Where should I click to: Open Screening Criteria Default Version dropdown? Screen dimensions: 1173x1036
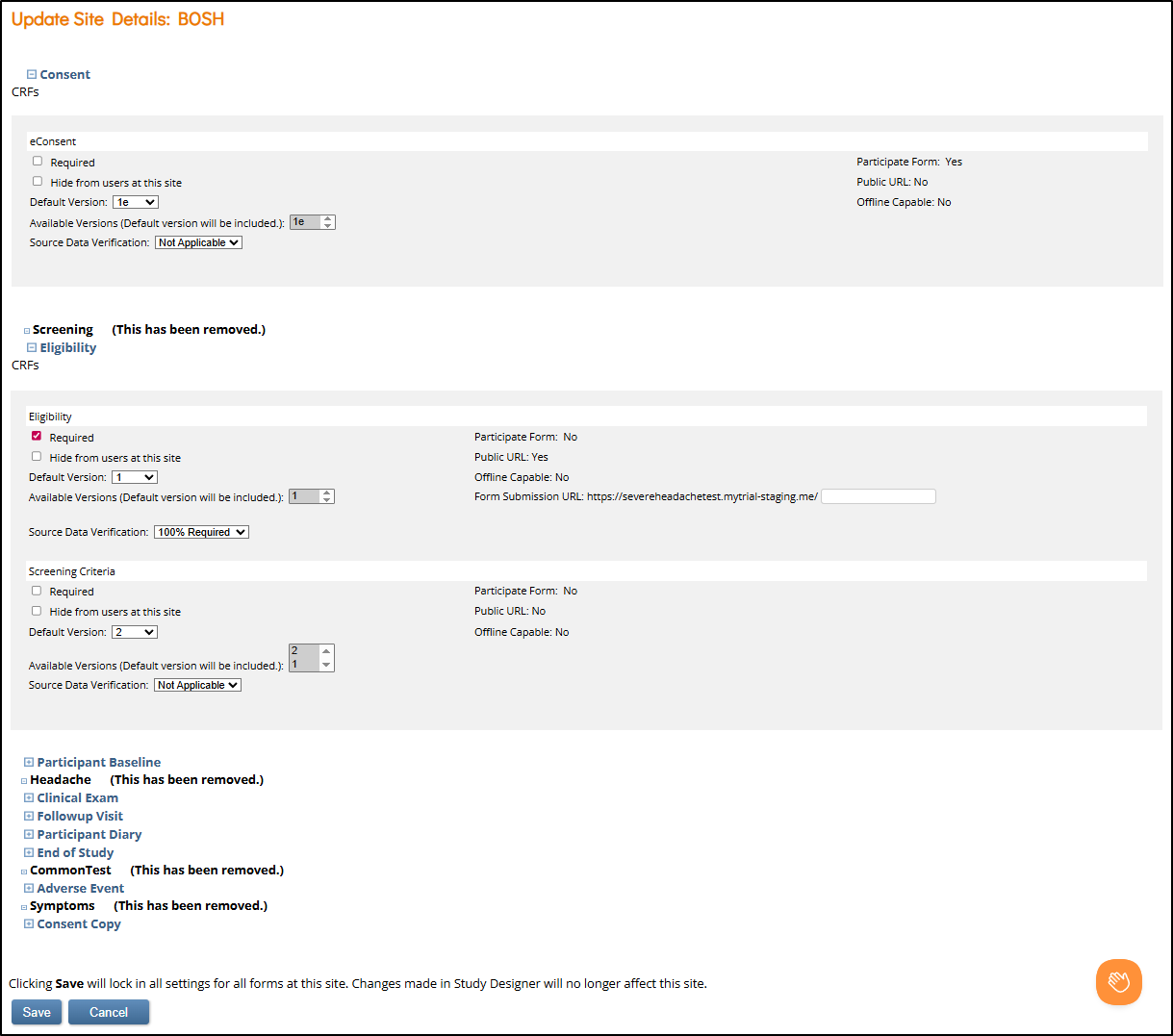click(x=135, y=632)
